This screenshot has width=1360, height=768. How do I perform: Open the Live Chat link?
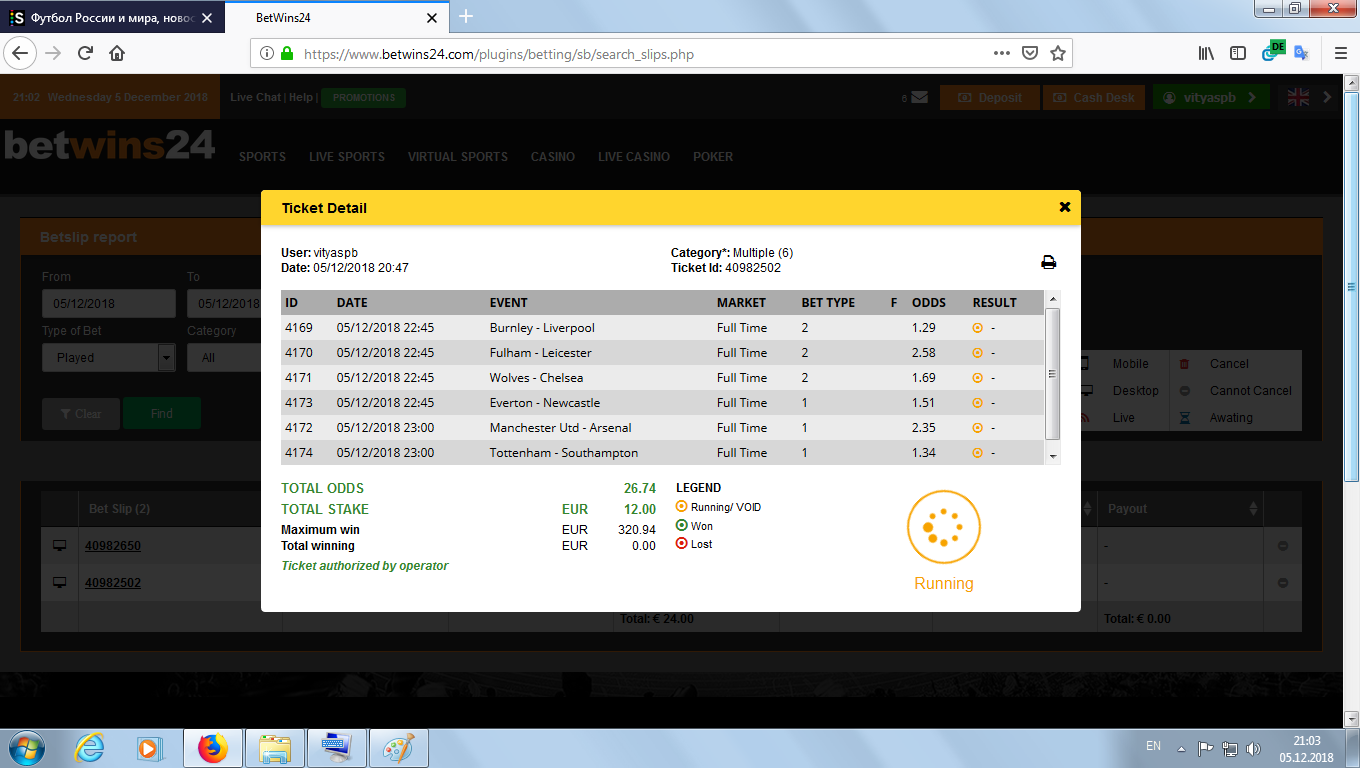pos(255,97)
